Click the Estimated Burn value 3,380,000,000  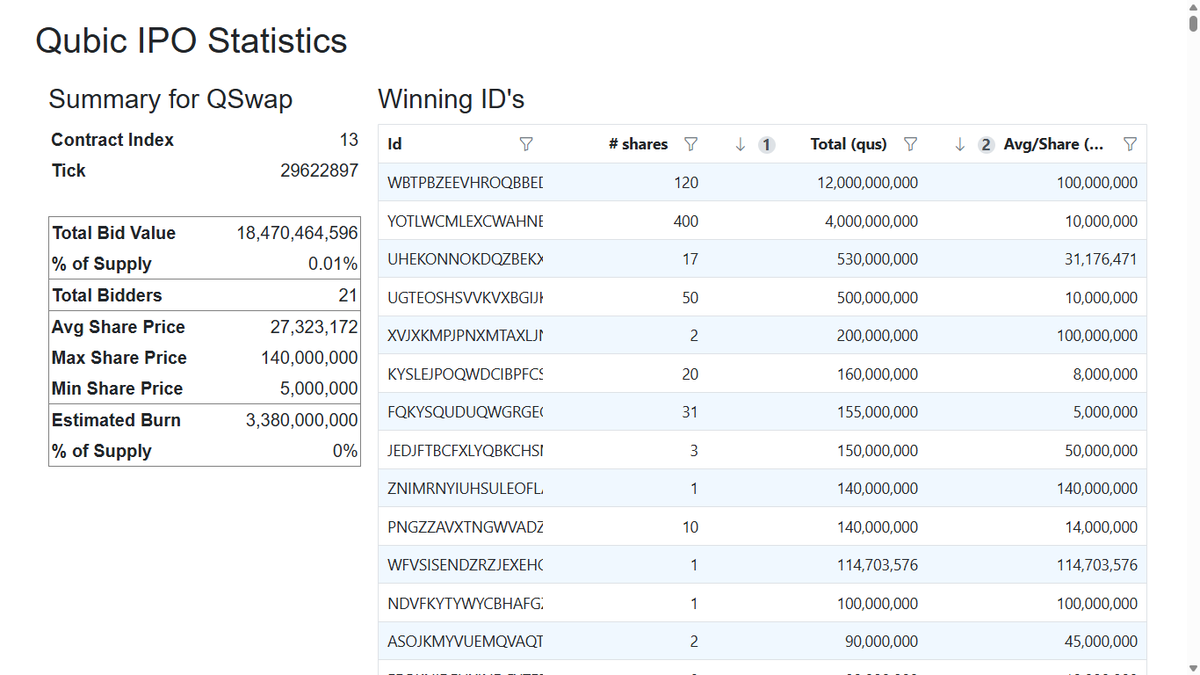coord(302,420)
